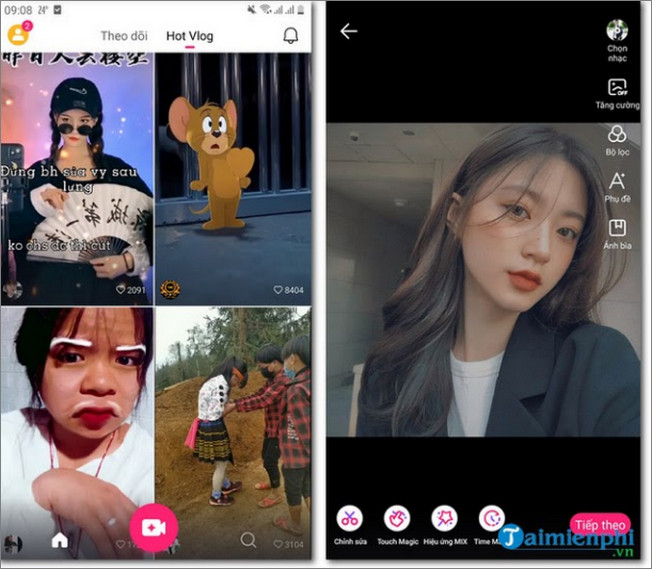
Task: Choose cover with Ảnh bìa icon
Action: 617,231
